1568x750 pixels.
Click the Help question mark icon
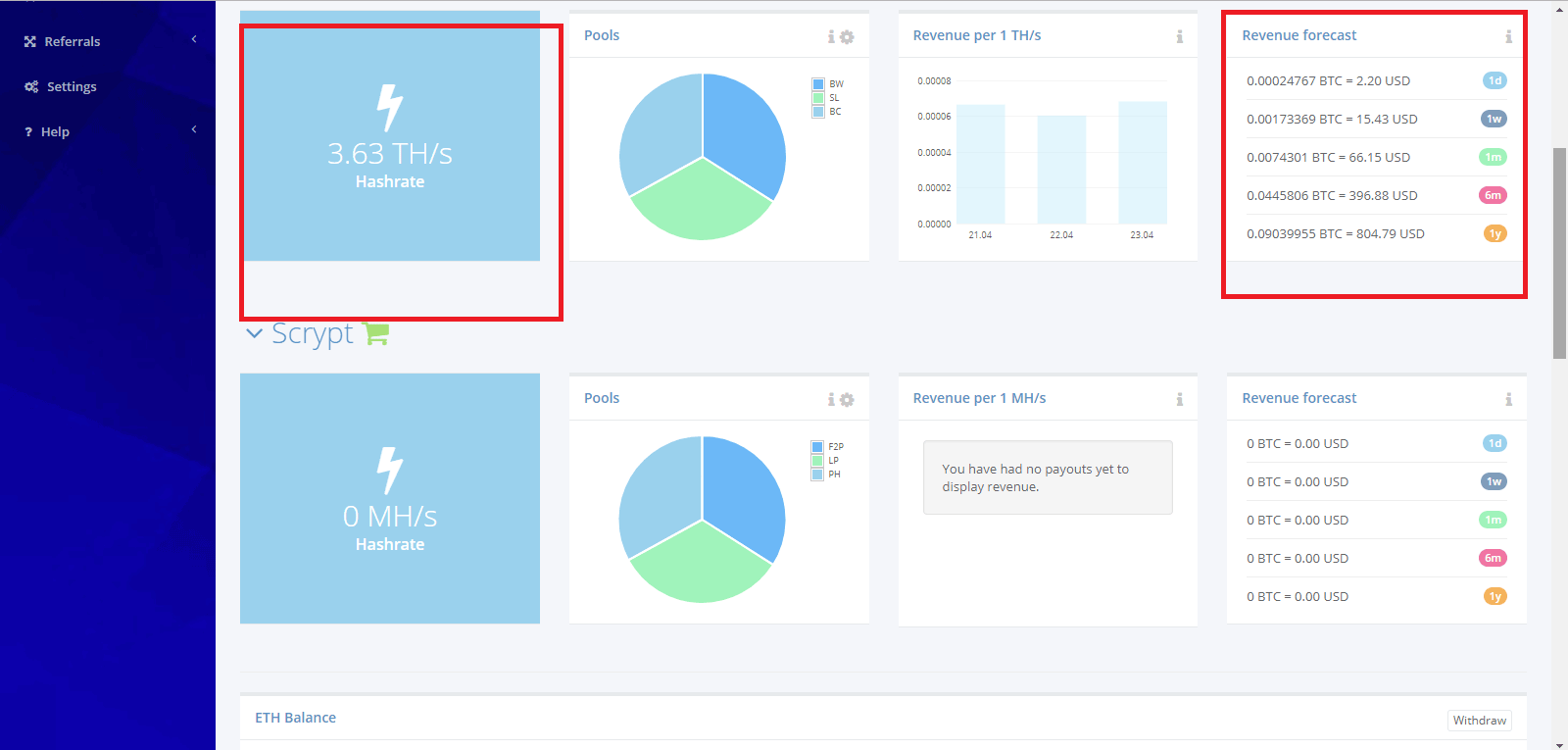coord(28,131)
